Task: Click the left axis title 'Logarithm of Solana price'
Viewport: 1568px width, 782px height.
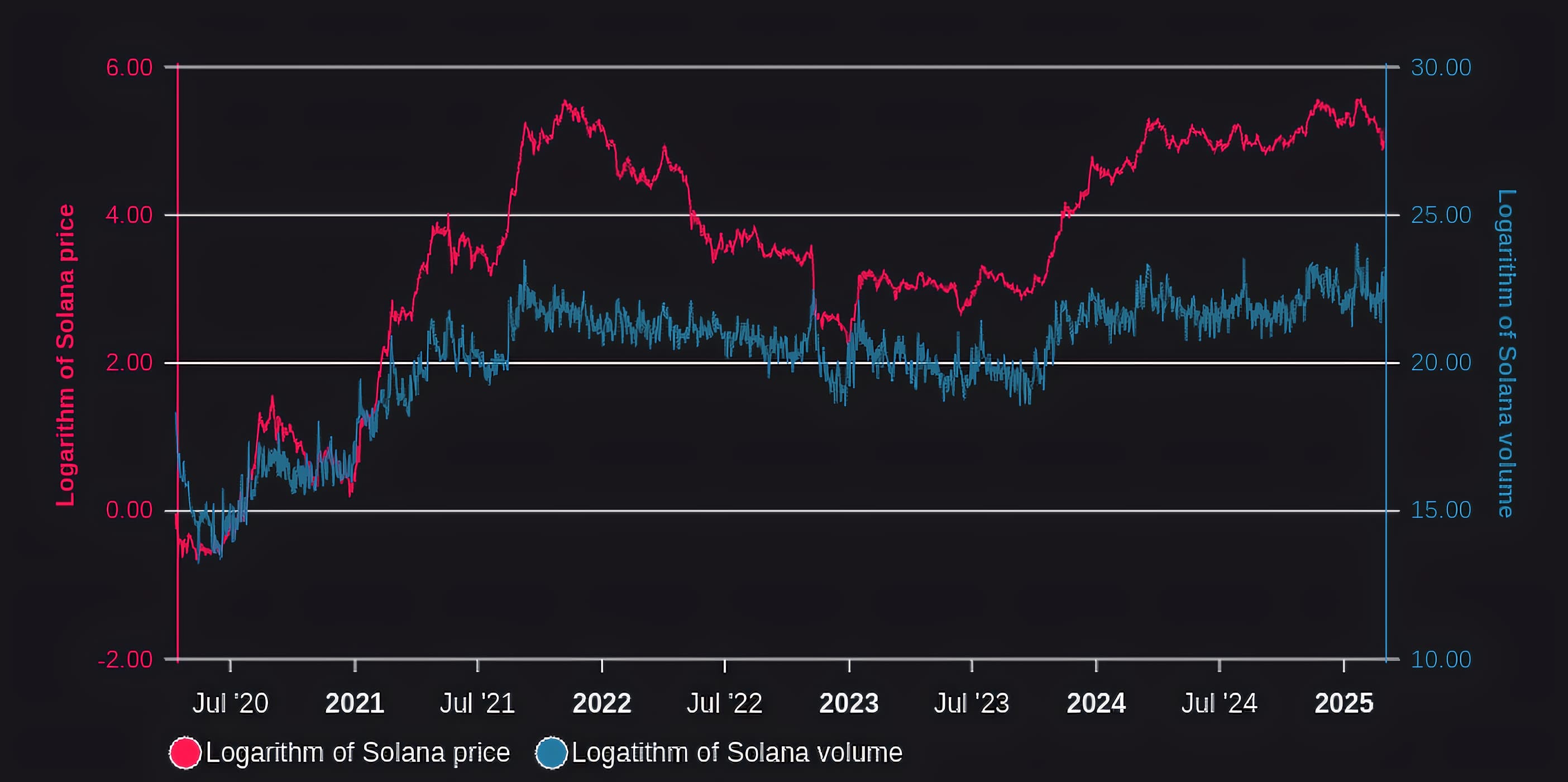Action: (x=65, y=355)
